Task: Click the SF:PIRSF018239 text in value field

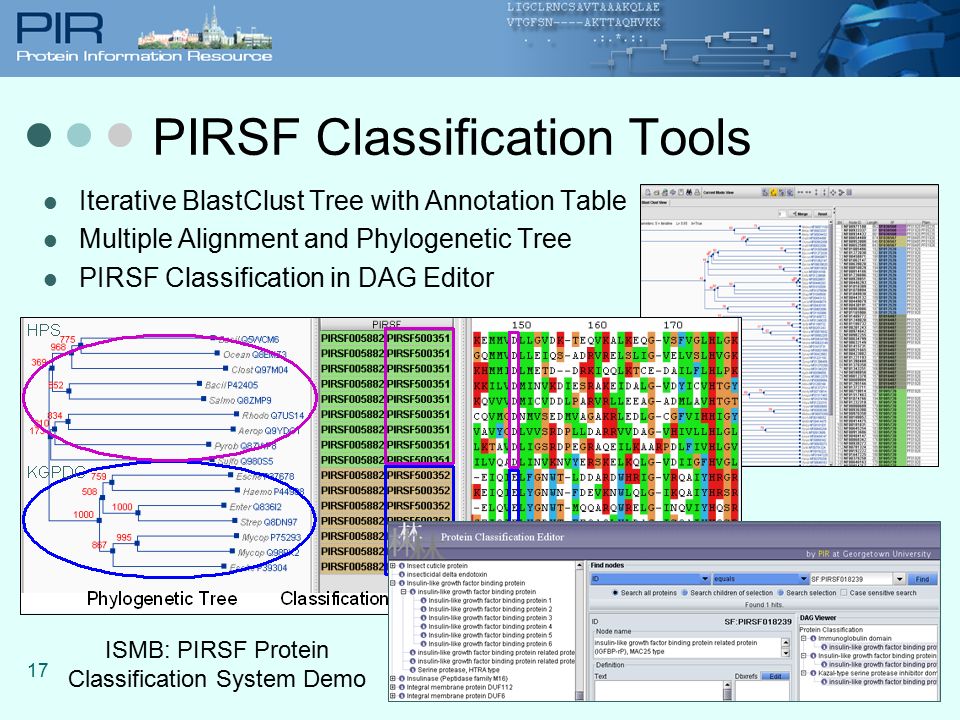Action: pos(837,579)
